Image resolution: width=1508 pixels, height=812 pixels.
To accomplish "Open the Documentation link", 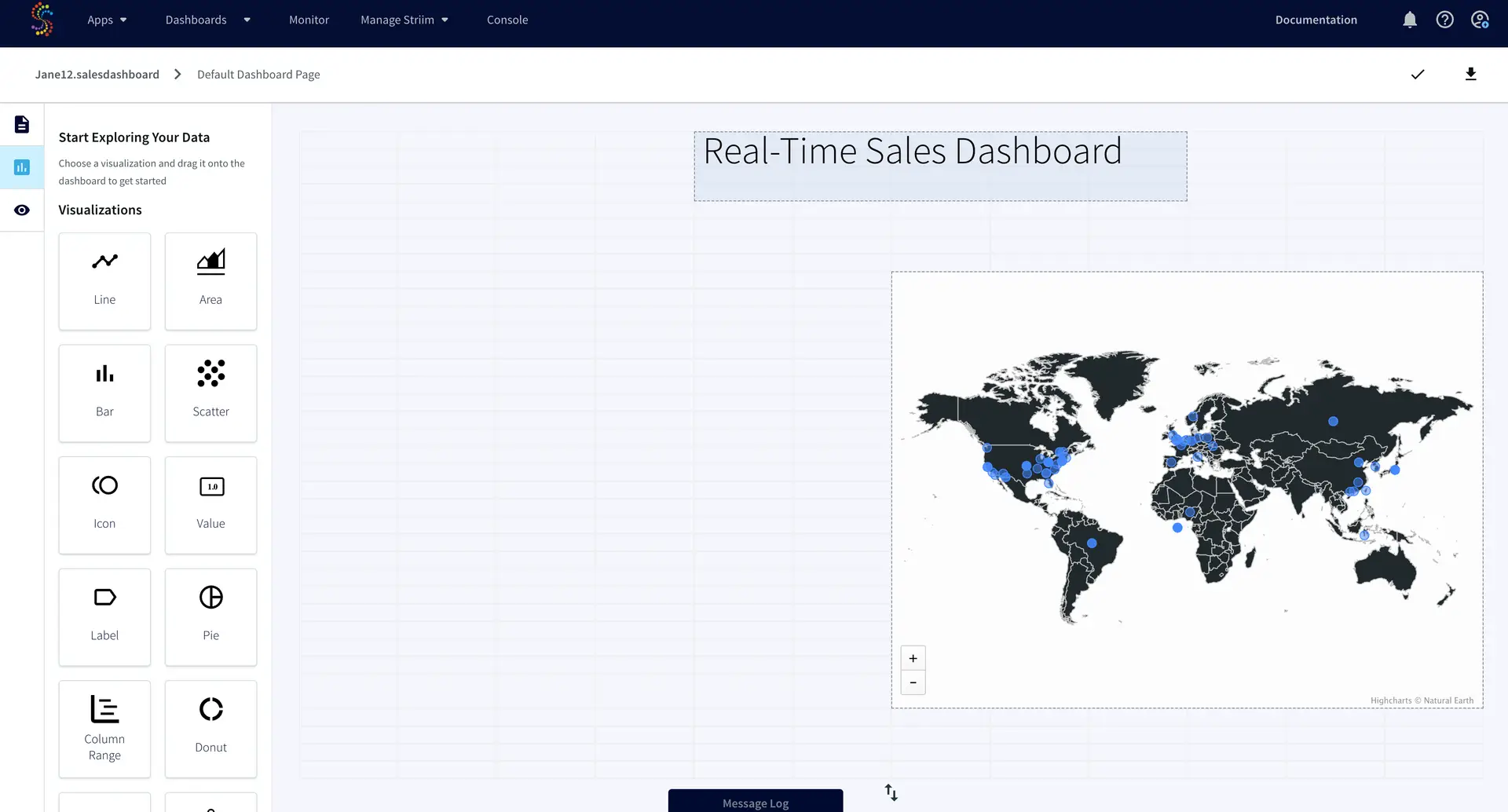I will click(x=1316, y=20).
